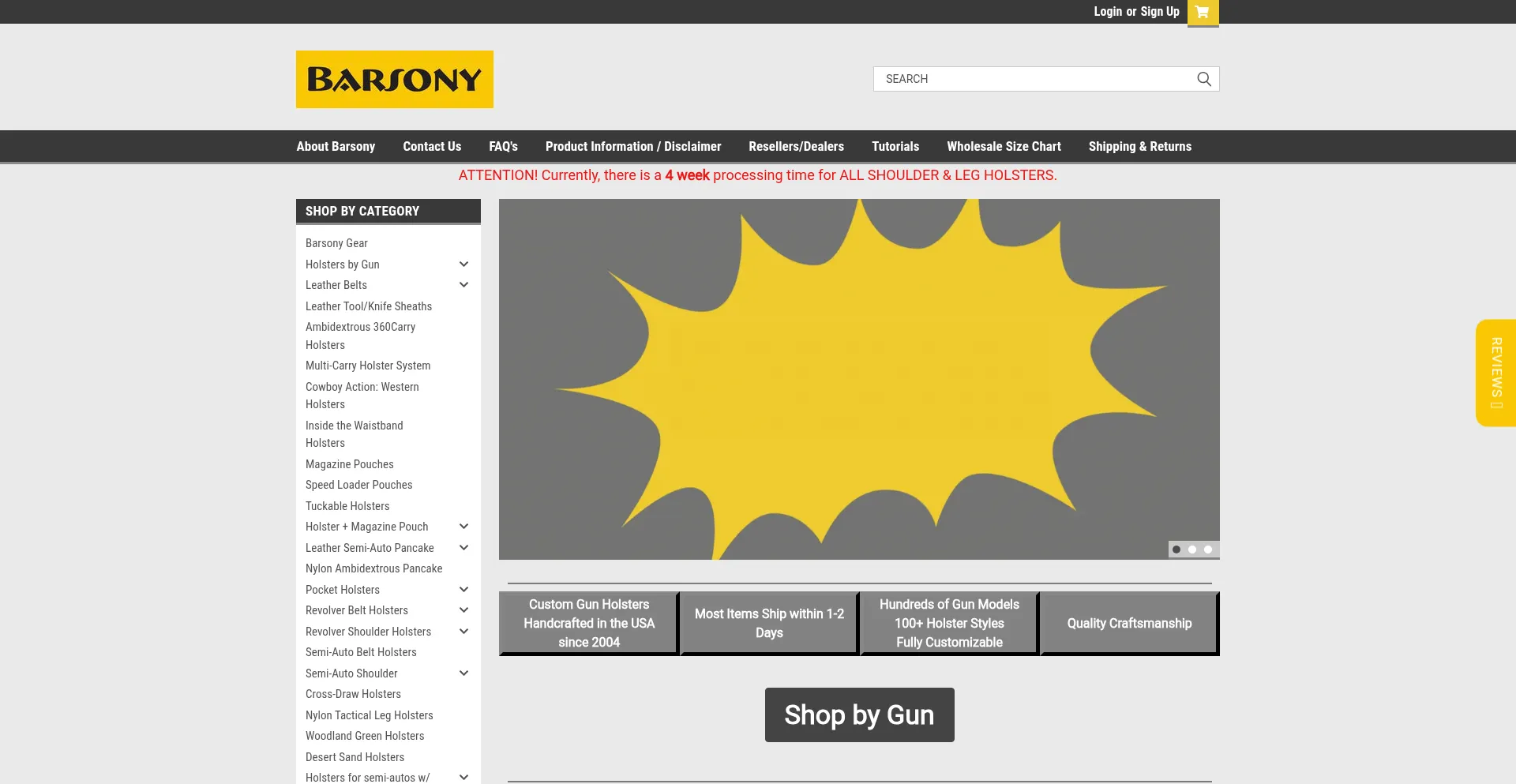This screenshot has width=1516, height=784.
Task: Jump to the third carousel slide dot
Action: (1208, 550)
